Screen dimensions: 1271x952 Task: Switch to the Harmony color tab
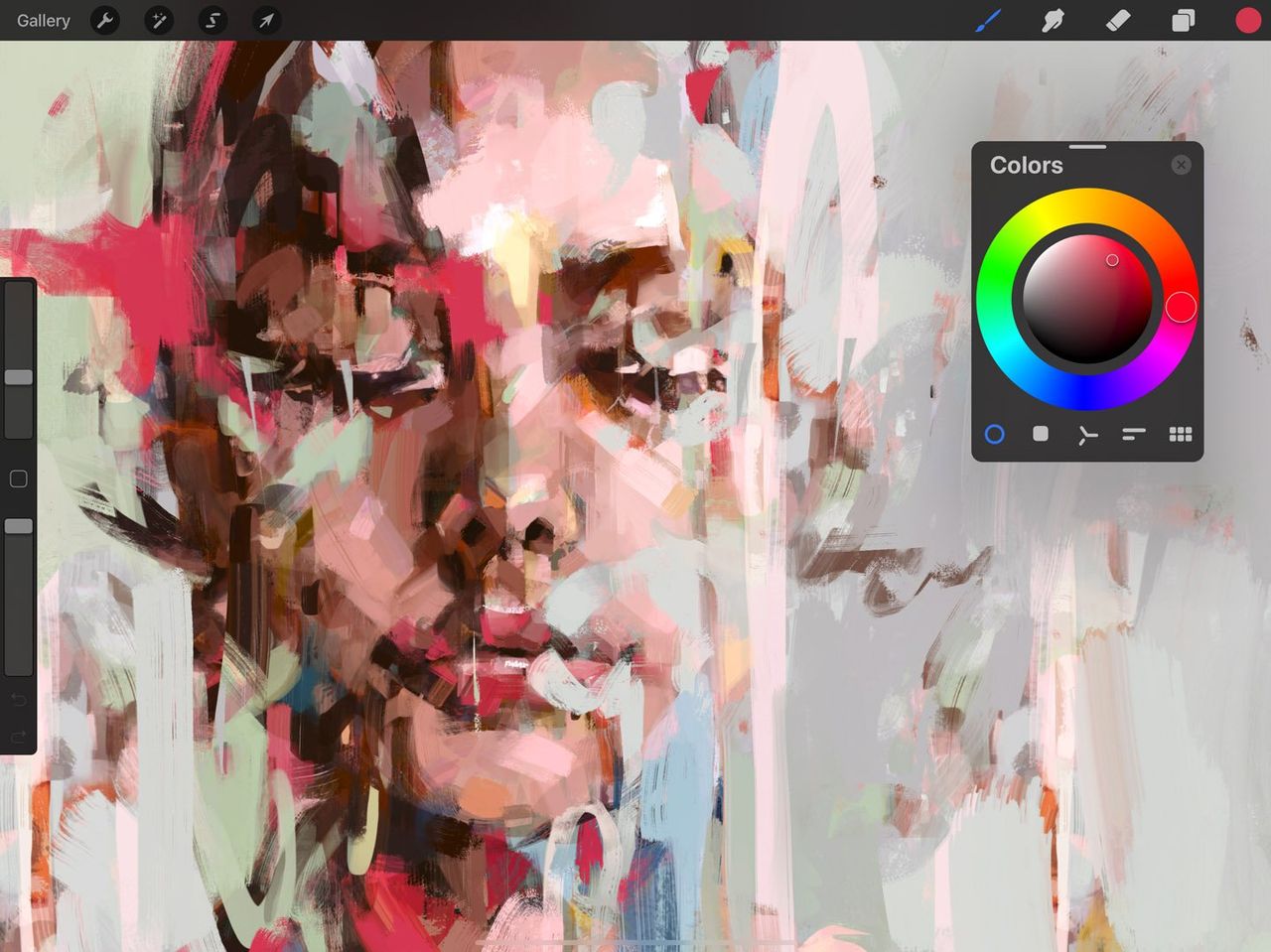coord(1087,434)
